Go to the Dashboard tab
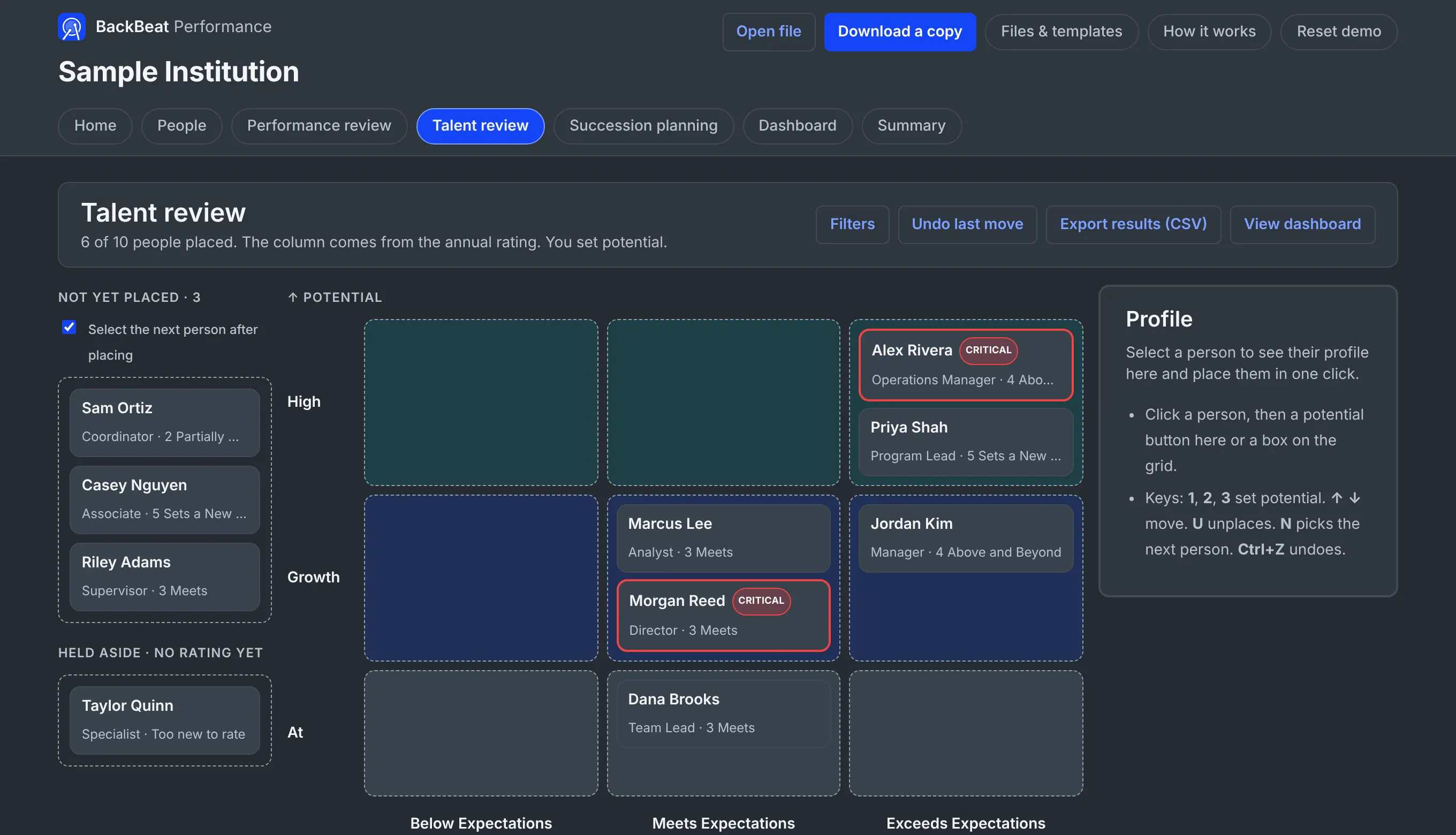Image resolution: width=1456 pixels, height=835 pixels. coord(797,126)
